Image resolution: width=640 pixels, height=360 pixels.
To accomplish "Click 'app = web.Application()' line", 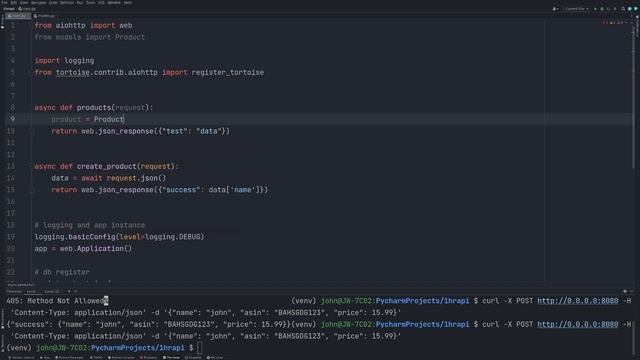I will point(83,249).
